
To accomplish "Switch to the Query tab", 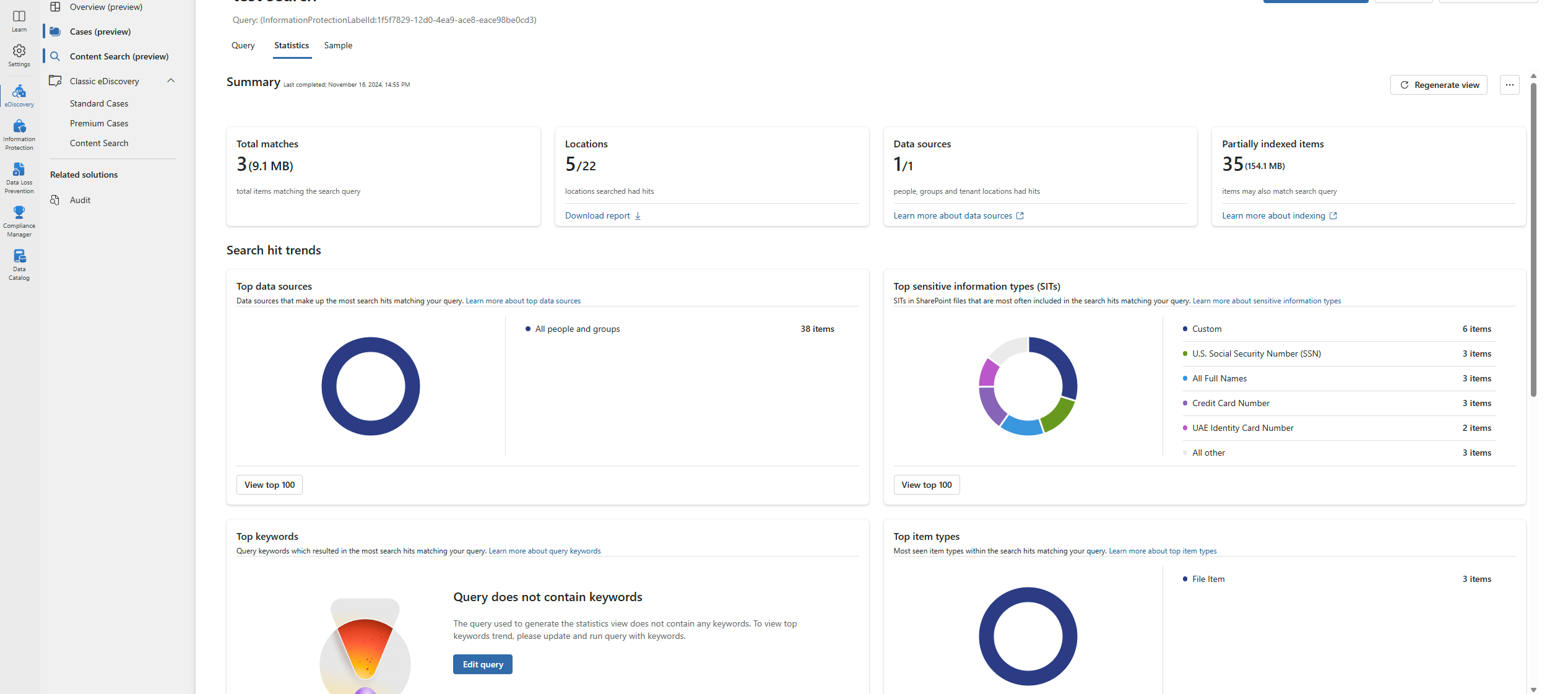I will (x=243, y=45).
